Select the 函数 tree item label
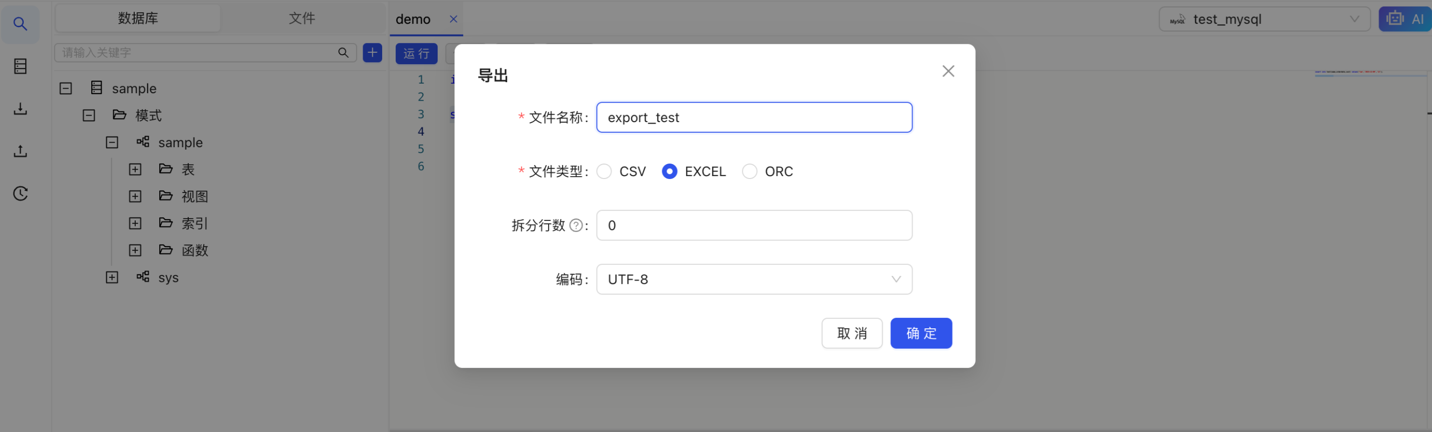The image size is (1432, 432). coord(195,250)
